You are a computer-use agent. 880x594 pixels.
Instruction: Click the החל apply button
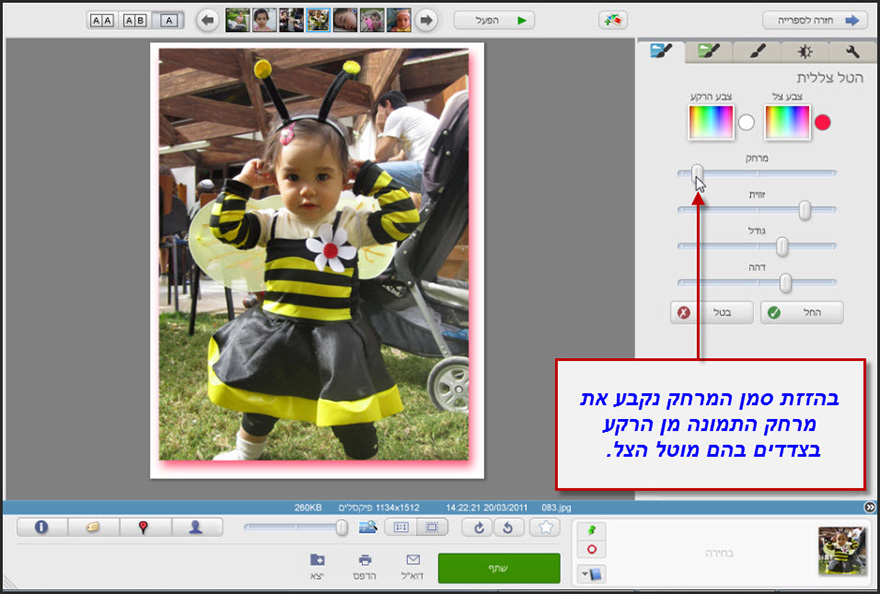tap(801, 312)
